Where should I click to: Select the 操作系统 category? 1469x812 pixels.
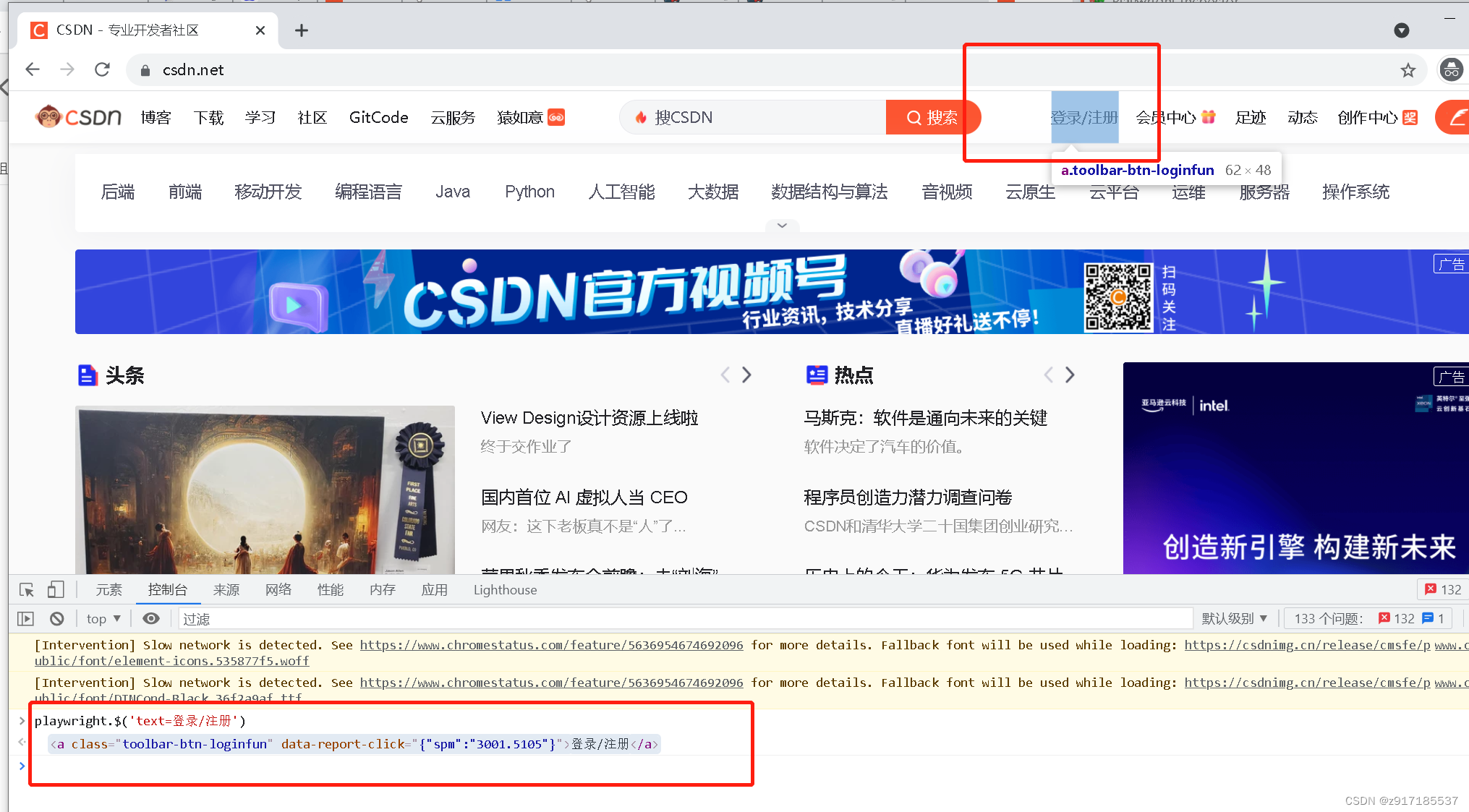pos(1356,192)
